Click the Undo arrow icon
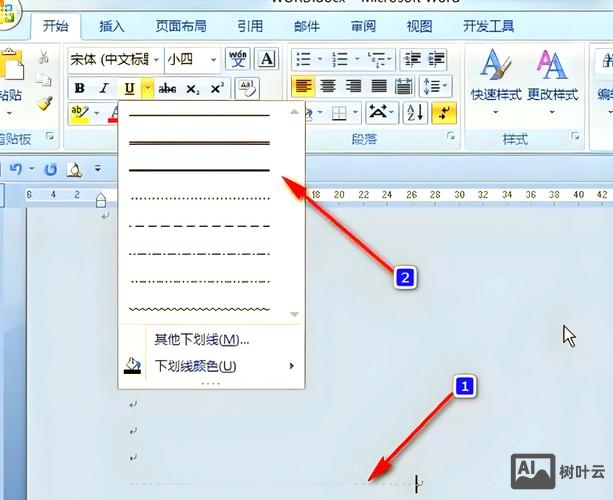Screen dimensions: 613x500 [16, 169]
